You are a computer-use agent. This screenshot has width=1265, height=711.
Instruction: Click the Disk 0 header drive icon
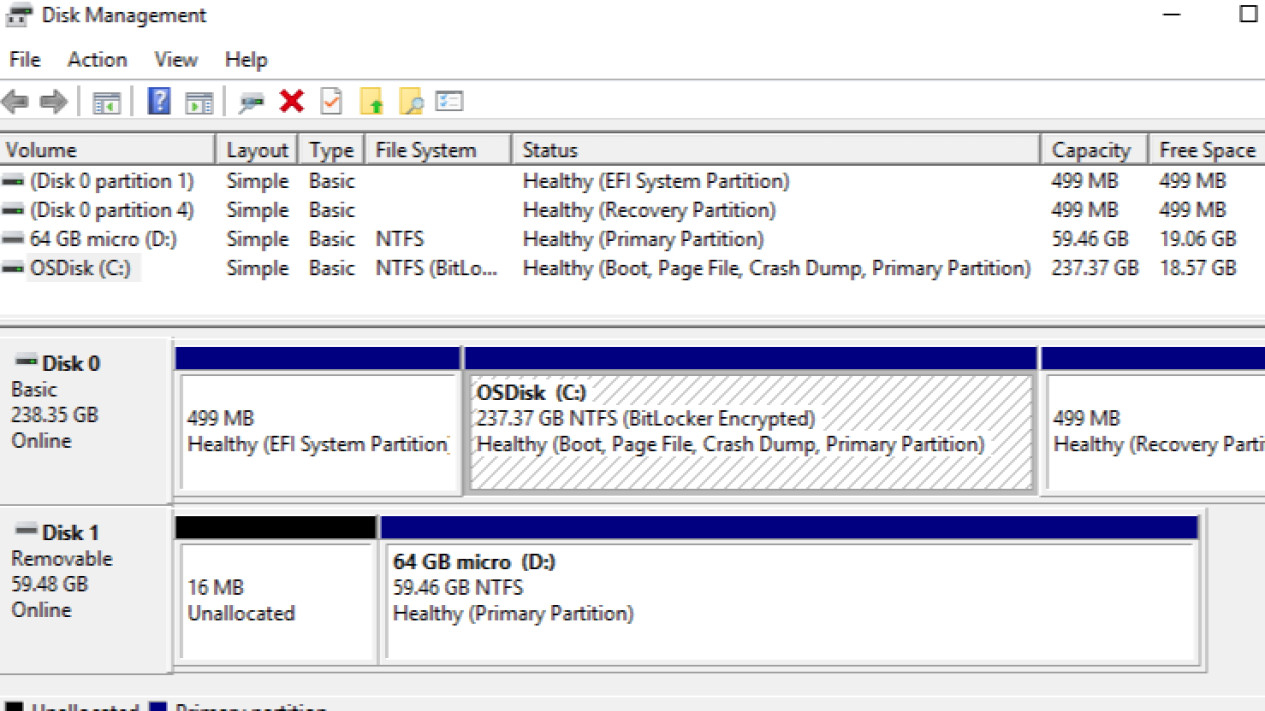tap(27, 362)
